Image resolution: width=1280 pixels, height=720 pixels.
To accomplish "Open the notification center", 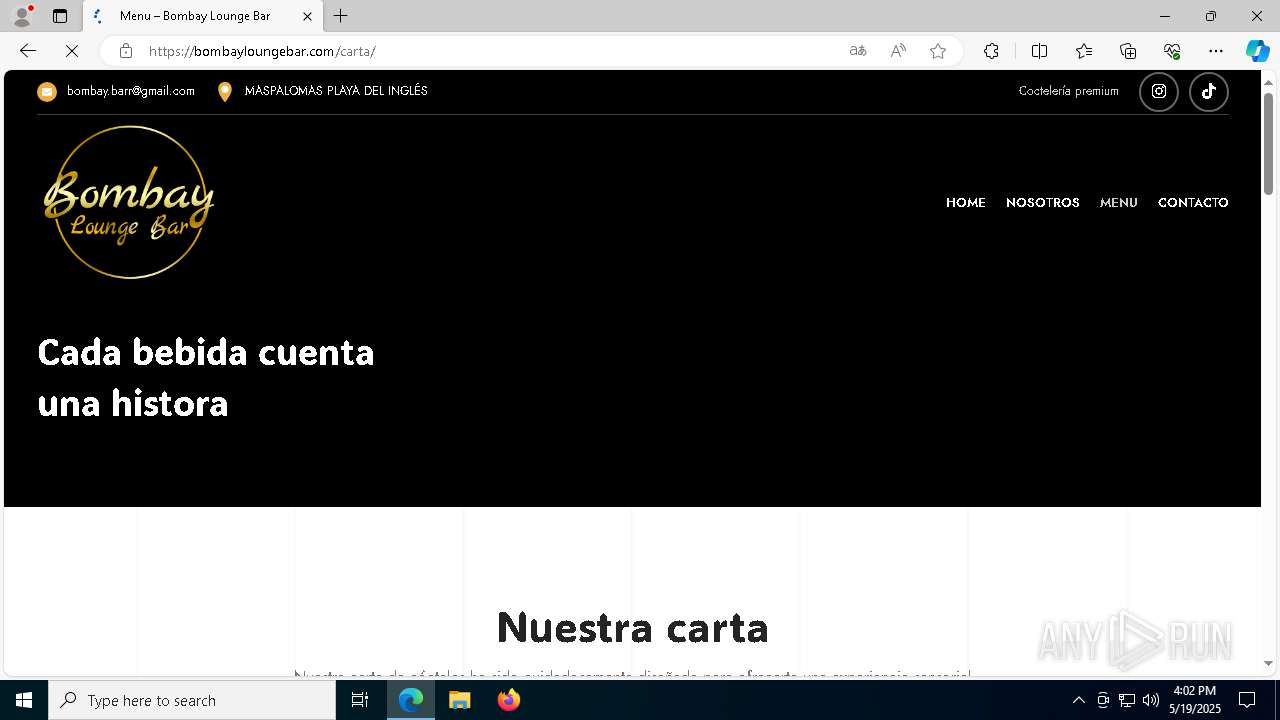I will tap(1247, 700).
